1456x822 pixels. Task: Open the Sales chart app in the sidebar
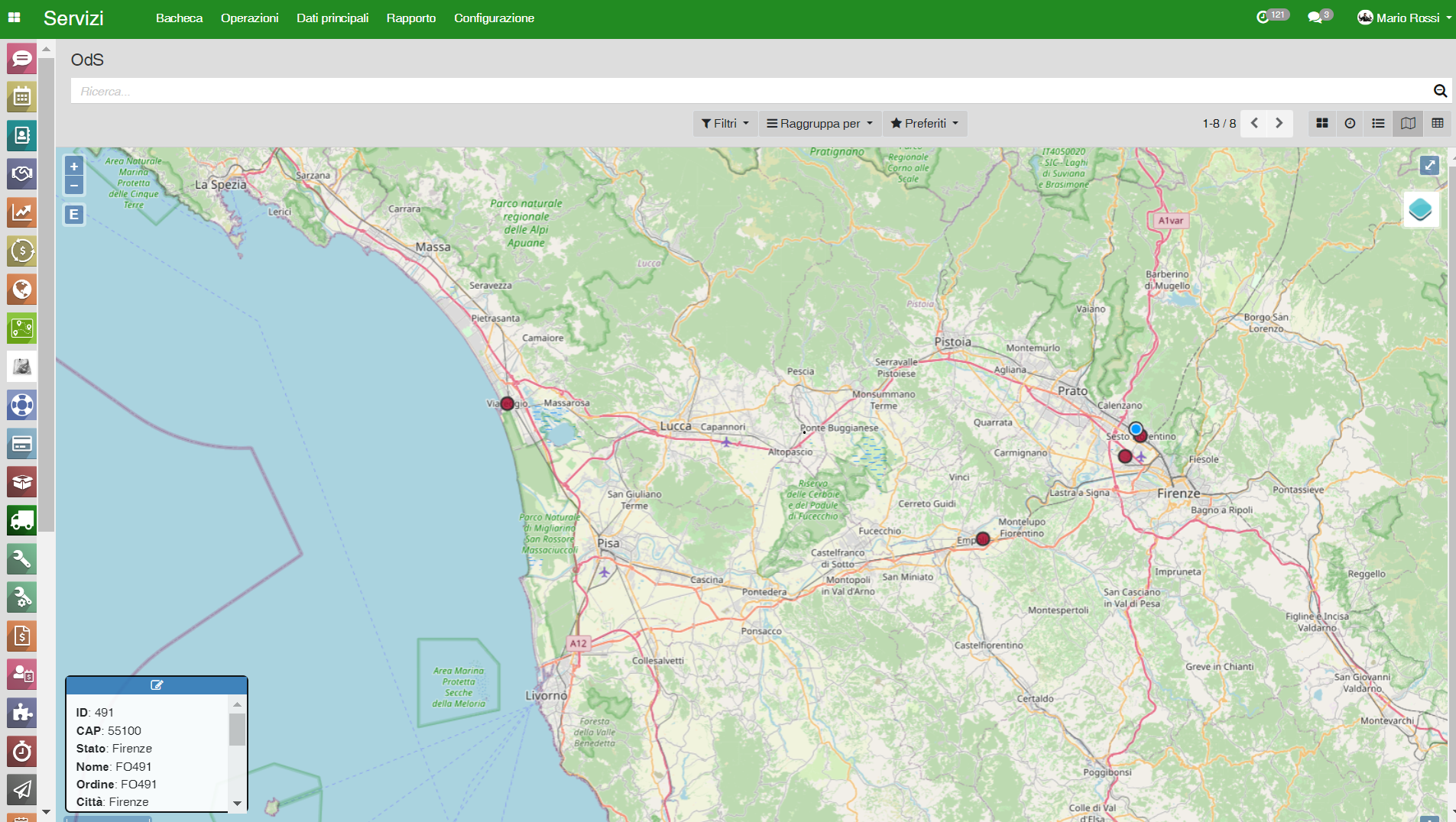21,212
